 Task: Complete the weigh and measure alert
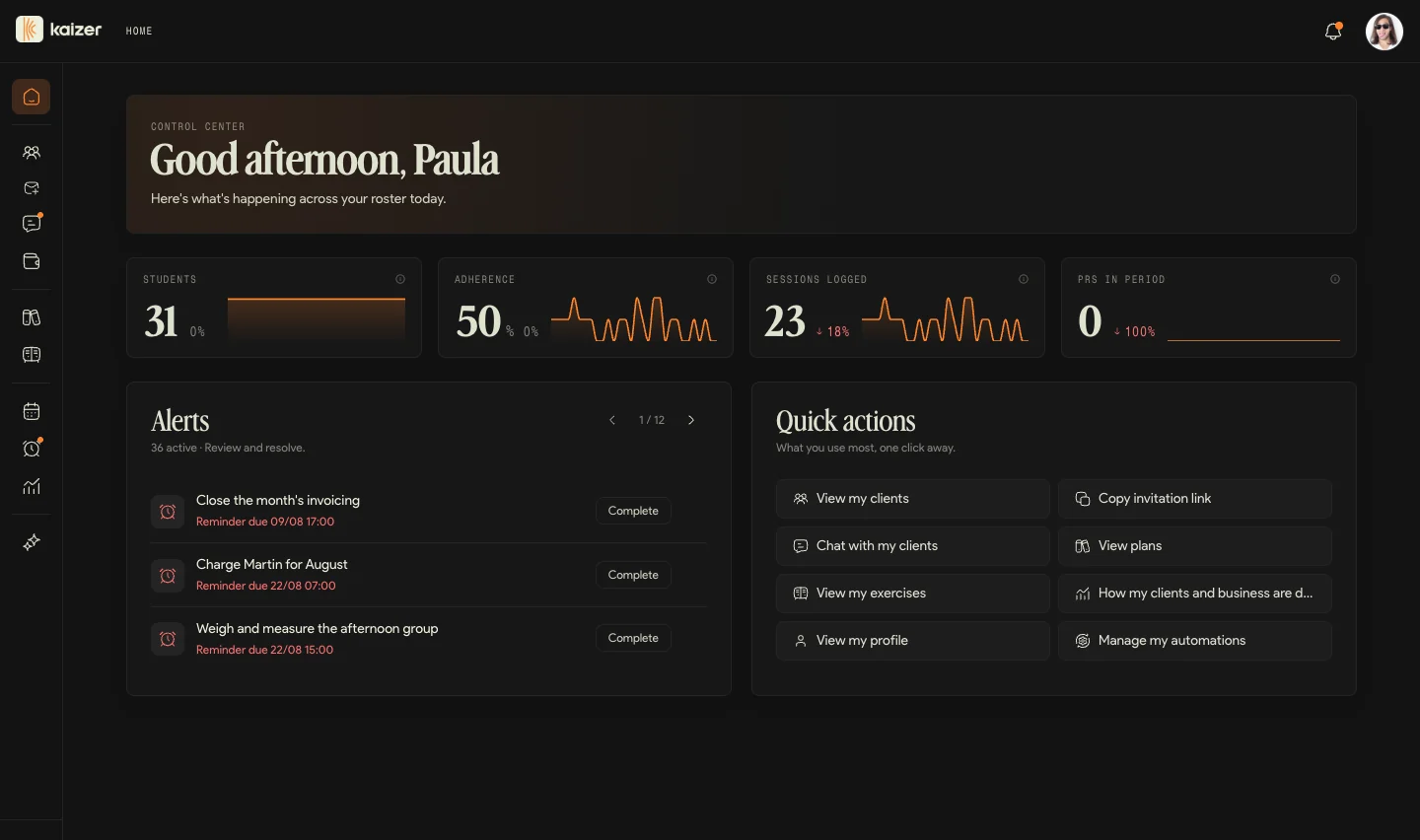click(x=633, y=638)
